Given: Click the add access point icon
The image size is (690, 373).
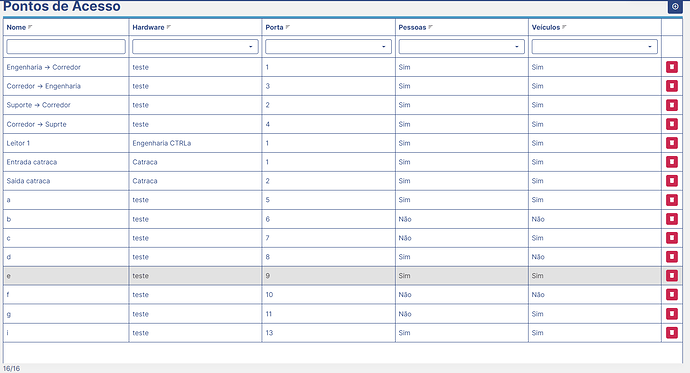Looking at the screenshot, I should pos(675,7).
